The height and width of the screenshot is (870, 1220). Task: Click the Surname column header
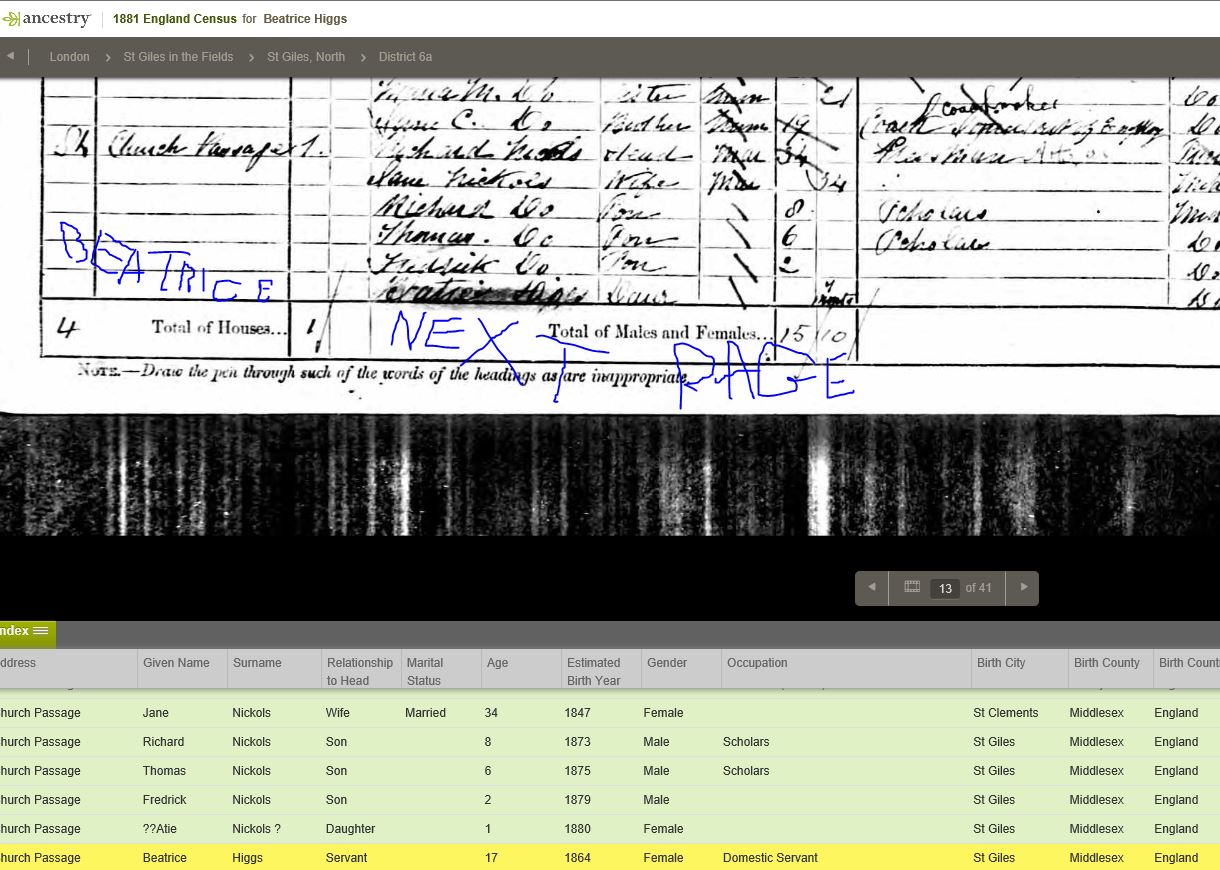257,663
